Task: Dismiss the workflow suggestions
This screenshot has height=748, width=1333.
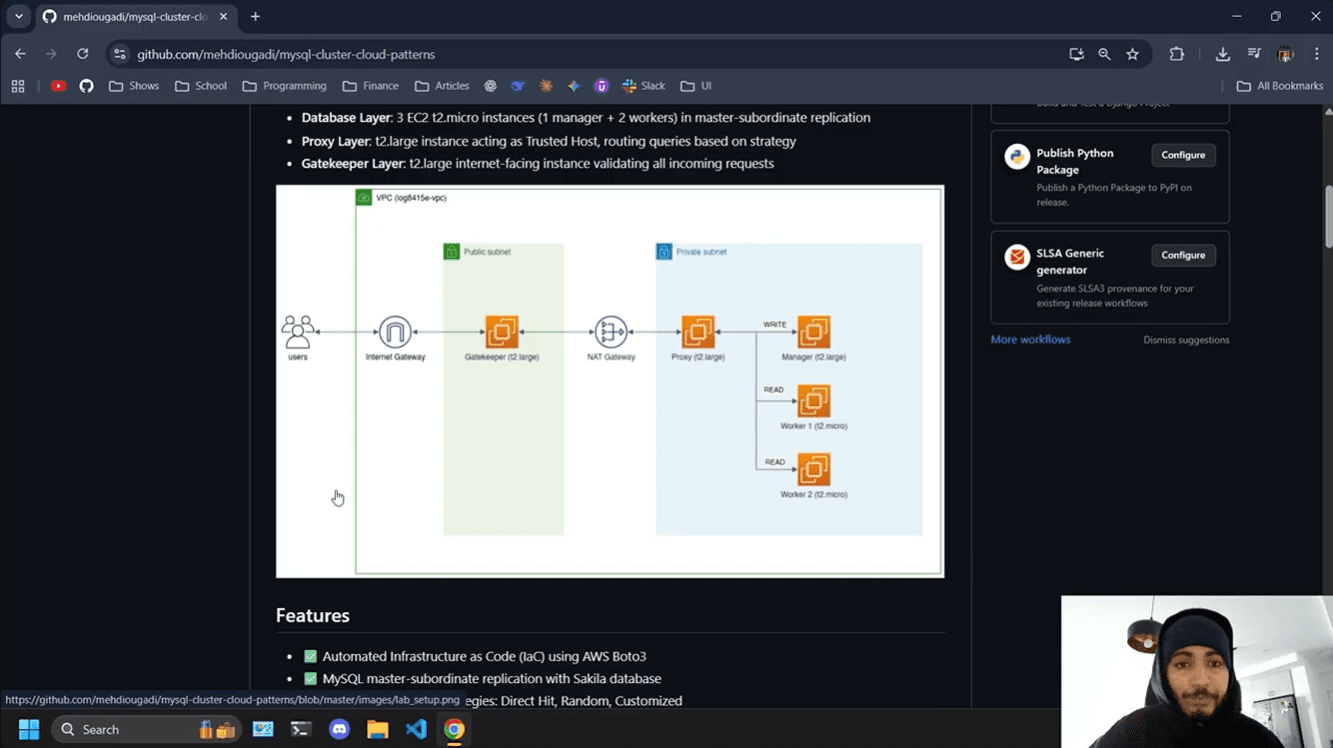Action: click(1186, 340)
